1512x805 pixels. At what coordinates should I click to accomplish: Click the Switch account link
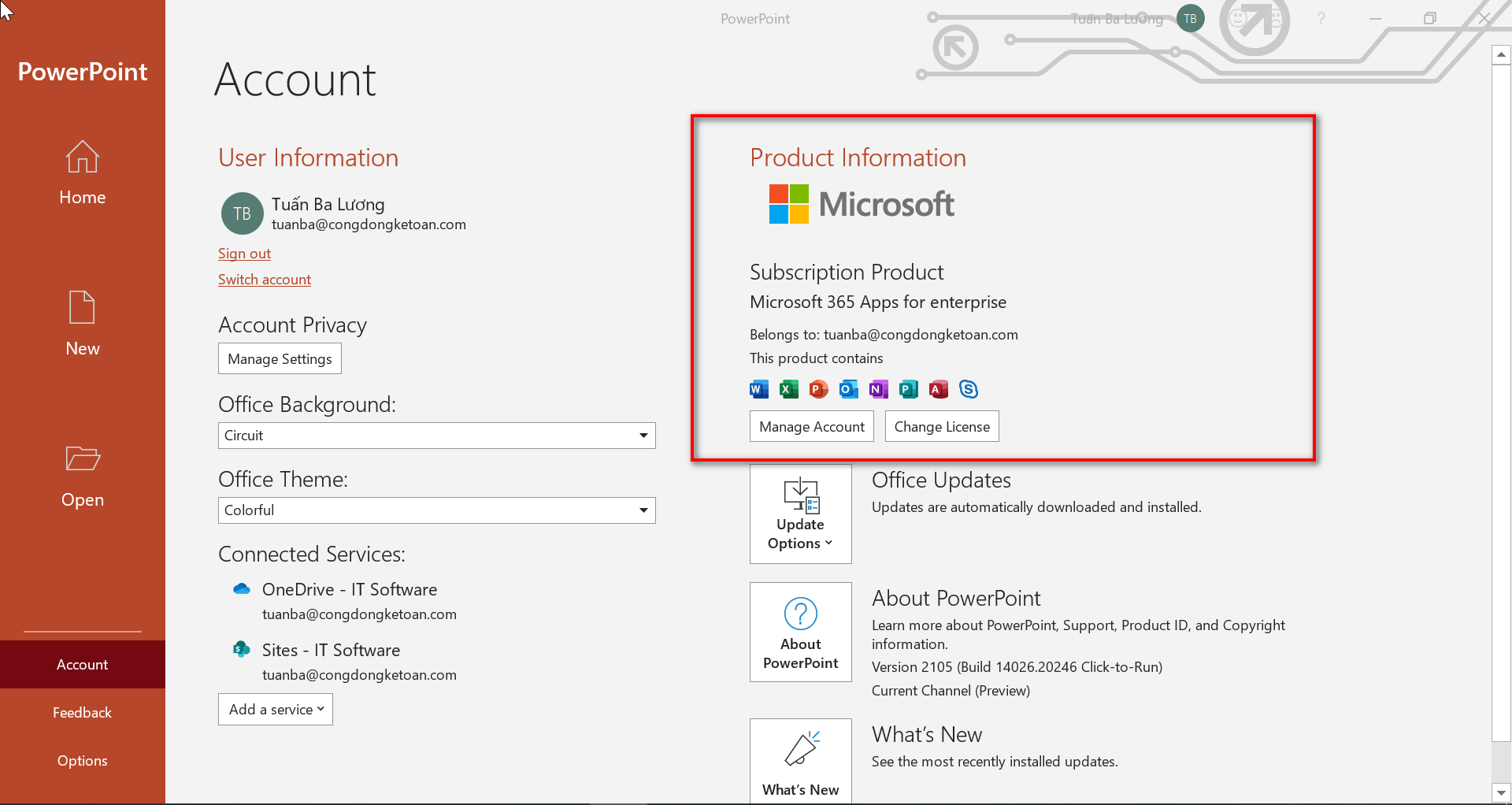pyautogui.click(x=265, y=280)
